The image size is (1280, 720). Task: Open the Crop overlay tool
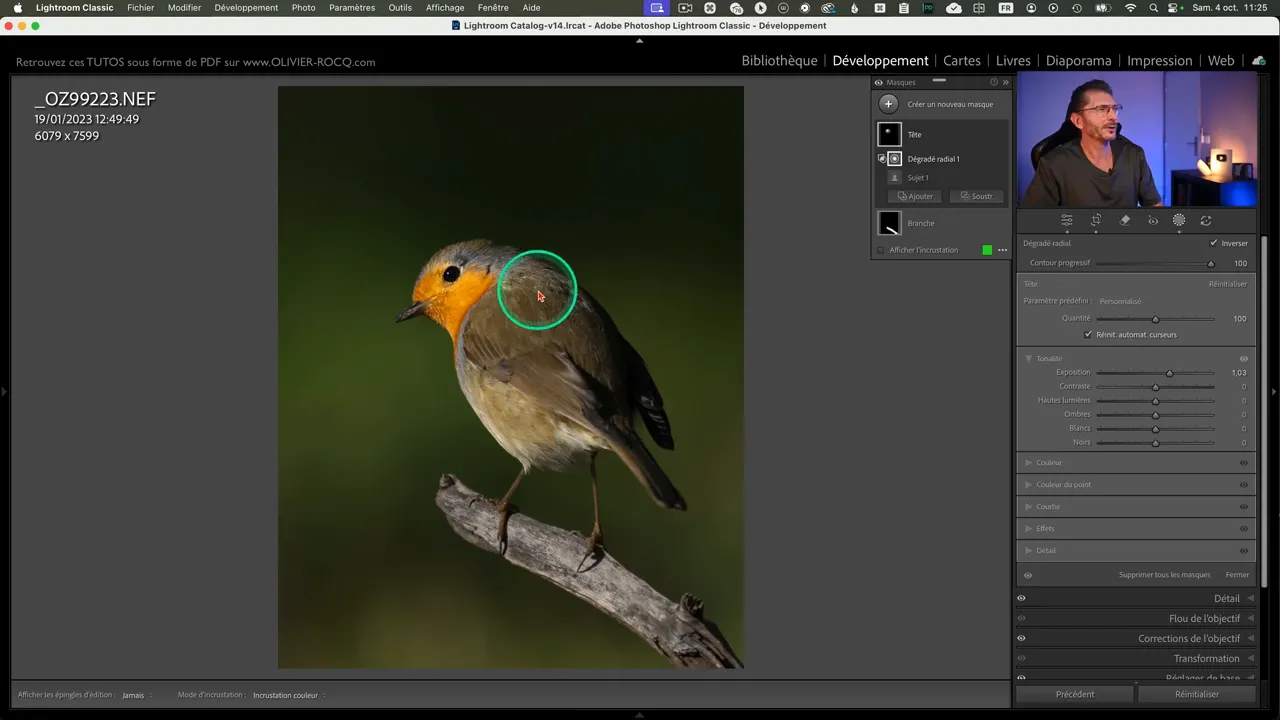pos(1096,221)
